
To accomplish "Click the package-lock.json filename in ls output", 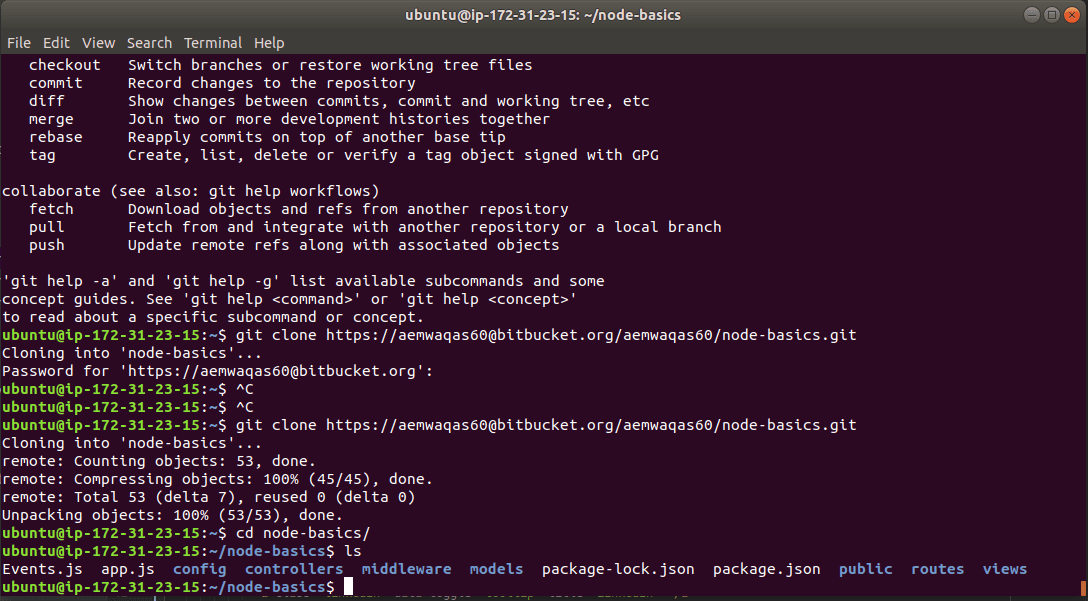I will point(618,569).
